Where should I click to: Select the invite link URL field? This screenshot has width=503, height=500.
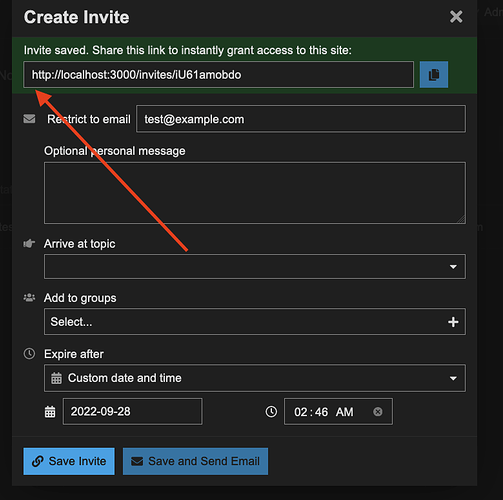point(219,74)
